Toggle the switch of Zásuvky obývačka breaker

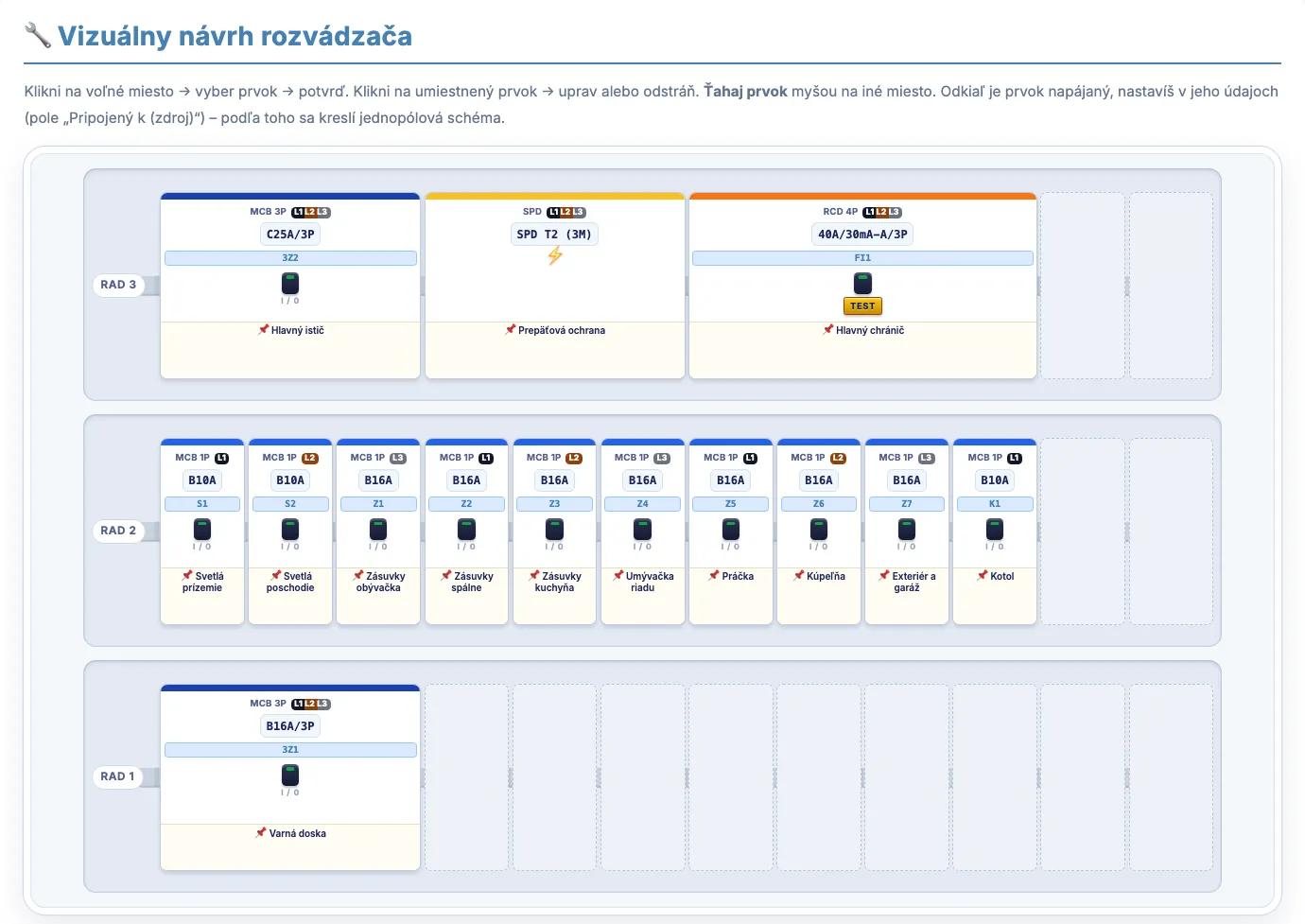click(378, 529)
